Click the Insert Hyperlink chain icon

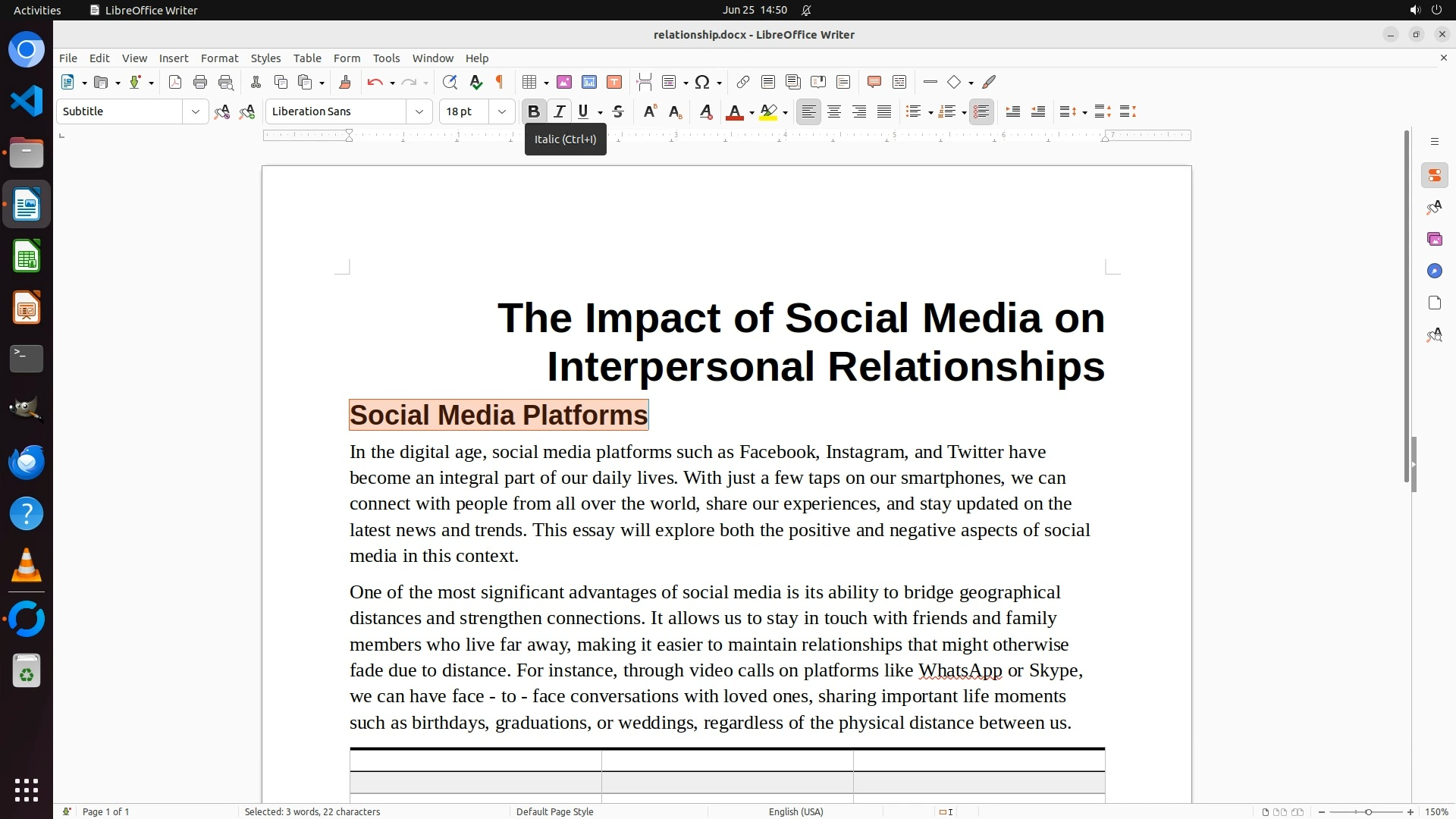[x=743, y=83]
